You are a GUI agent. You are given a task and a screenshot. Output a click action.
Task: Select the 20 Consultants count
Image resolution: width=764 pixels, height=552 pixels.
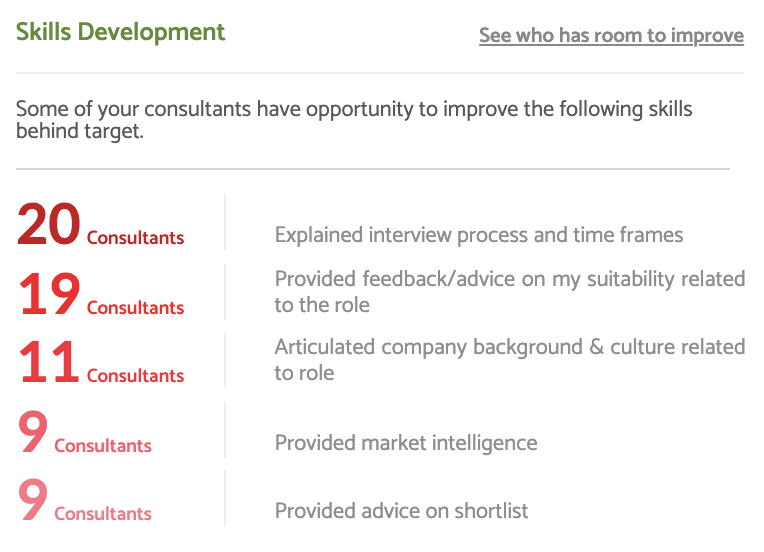pyautogui.click(x=100, y=224)
